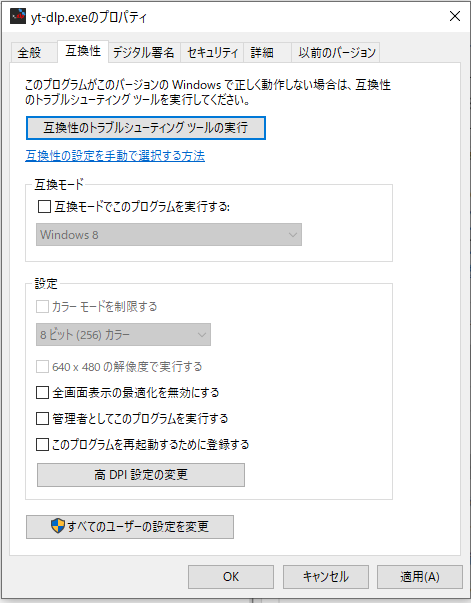Click すべてのユーザーの設定を変更 button
This screenshot has width=471, height=603.
click(130, 527)
